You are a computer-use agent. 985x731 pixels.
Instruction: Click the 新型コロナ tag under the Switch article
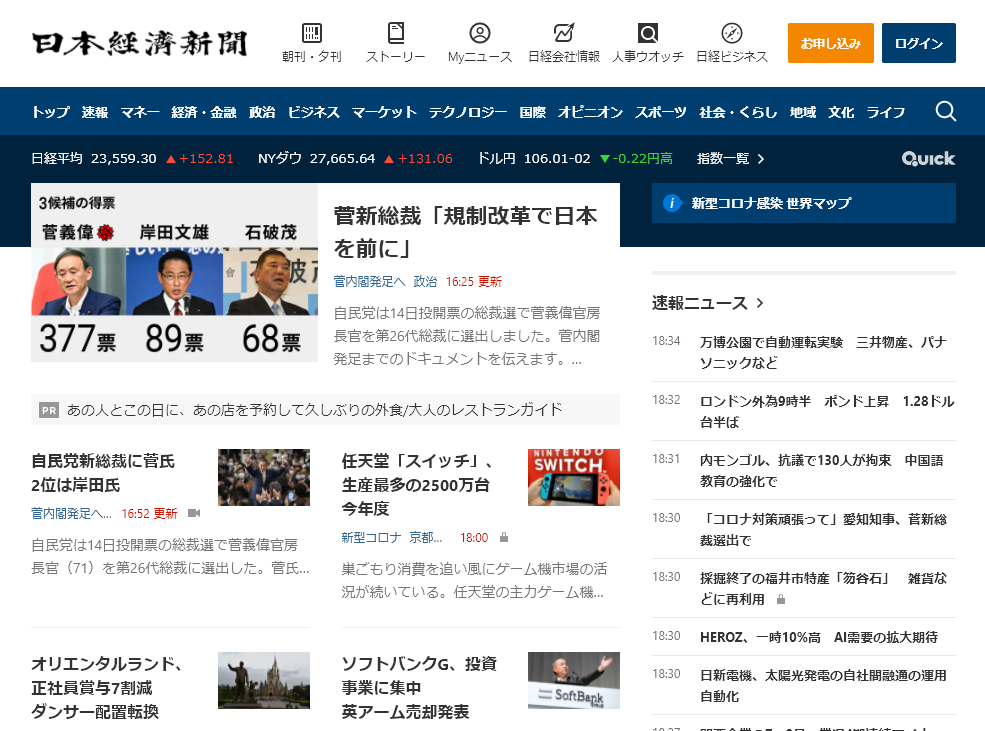pyautogui.click(x=371, y=538)
